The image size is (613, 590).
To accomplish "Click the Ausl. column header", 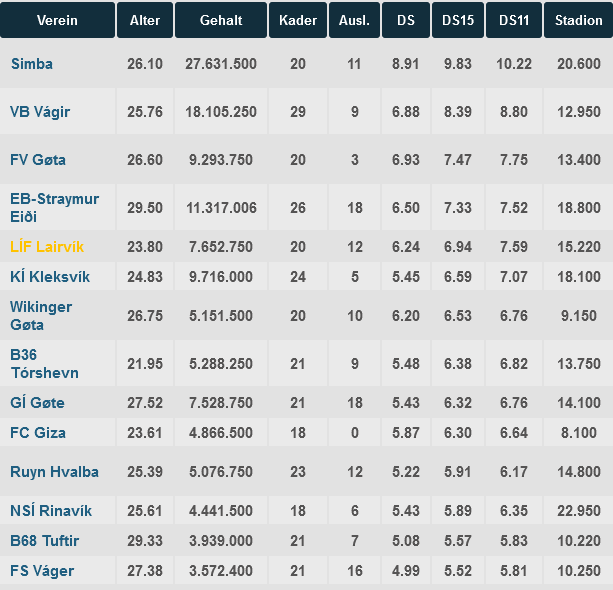I will (x=355, y=20).
